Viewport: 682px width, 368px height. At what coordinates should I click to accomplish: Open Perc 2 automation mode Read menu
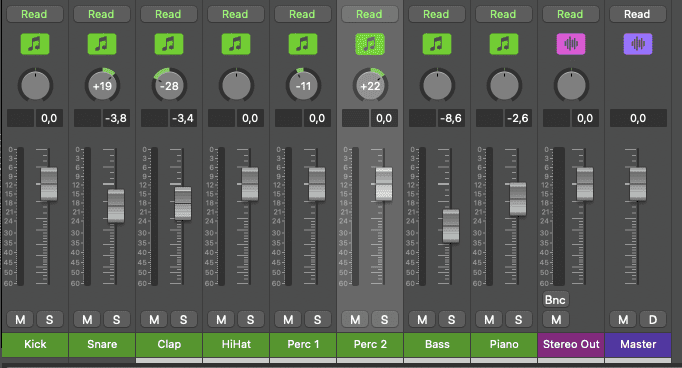click(370, 14)
